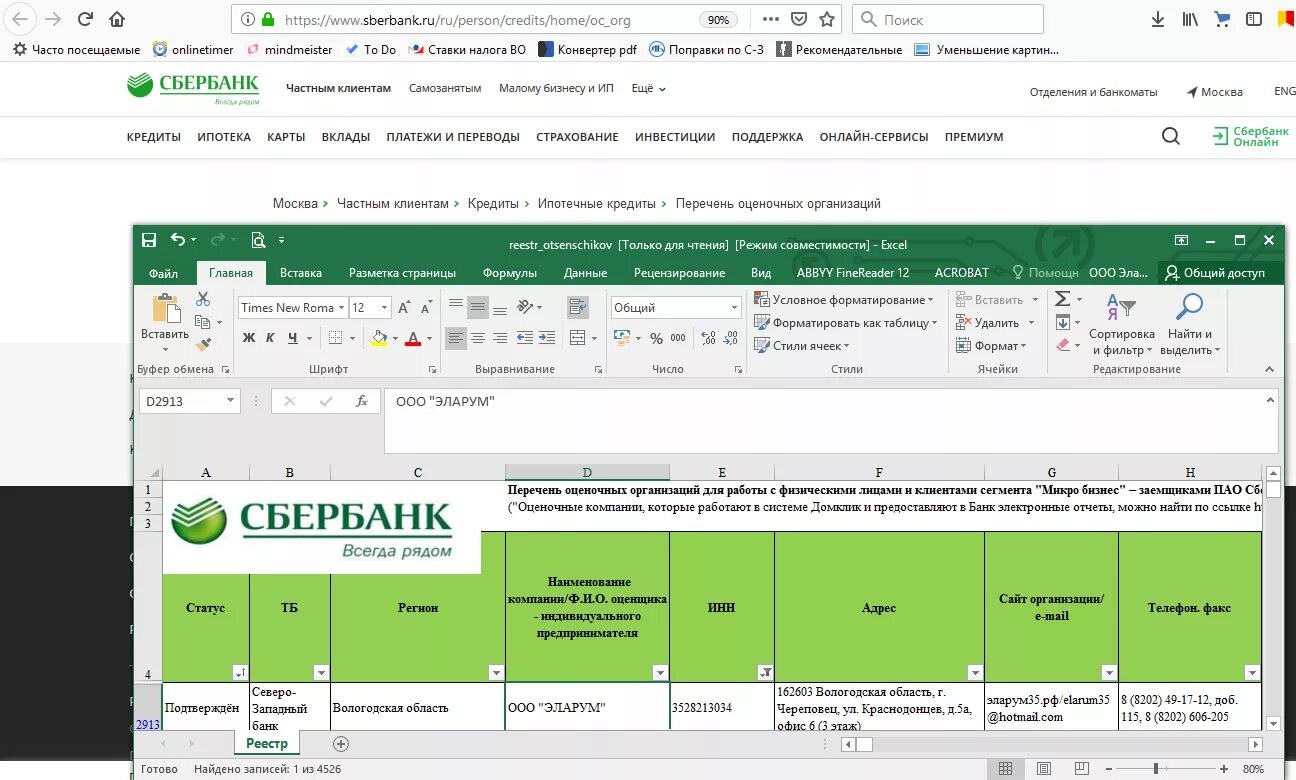Apply percent style in the Число group
The height and width of the screenshot is (780, 1296).
(x=656, y=338)
